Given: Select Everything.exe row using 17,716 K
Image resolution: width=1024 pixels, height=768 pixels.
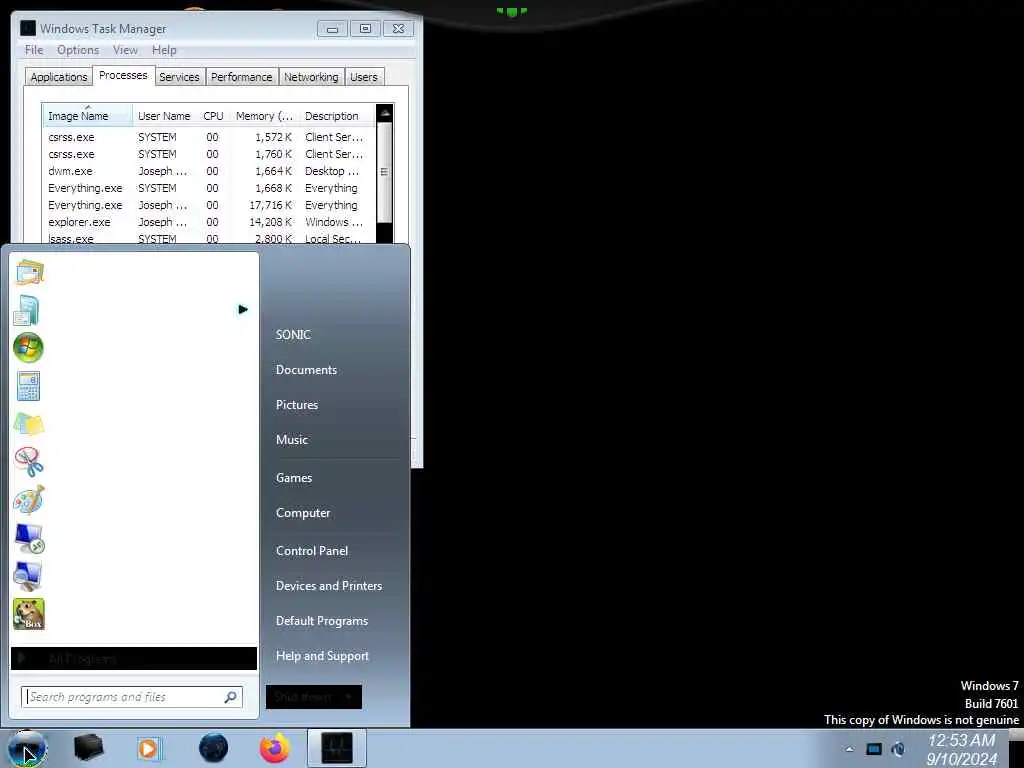Looking at the screenshot, I should pyautogui.click(x=209, y=205).
